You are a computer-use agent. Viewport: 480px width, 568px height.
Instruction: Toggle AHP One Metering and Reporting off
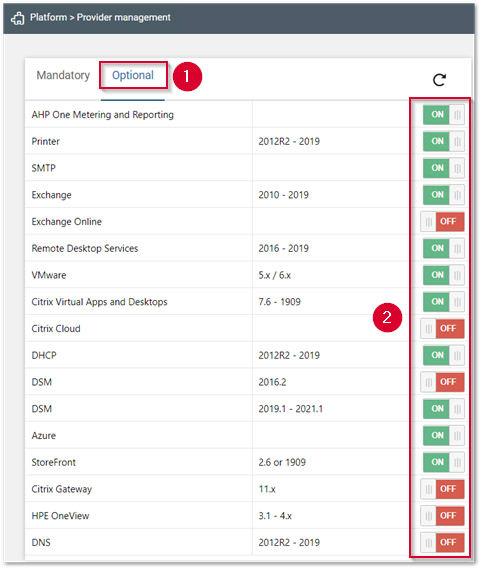click(x=443, y=114)
